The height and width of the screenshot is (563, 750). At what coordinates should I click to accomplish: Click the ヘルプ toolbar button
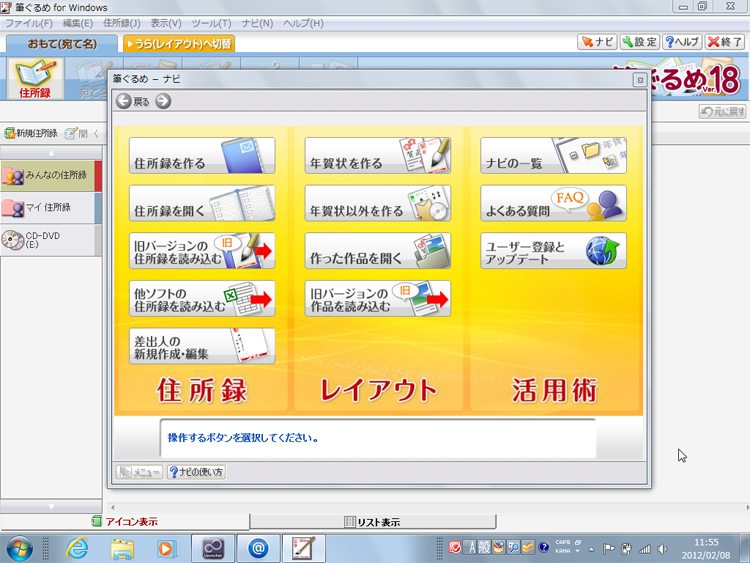coord(682,42)
